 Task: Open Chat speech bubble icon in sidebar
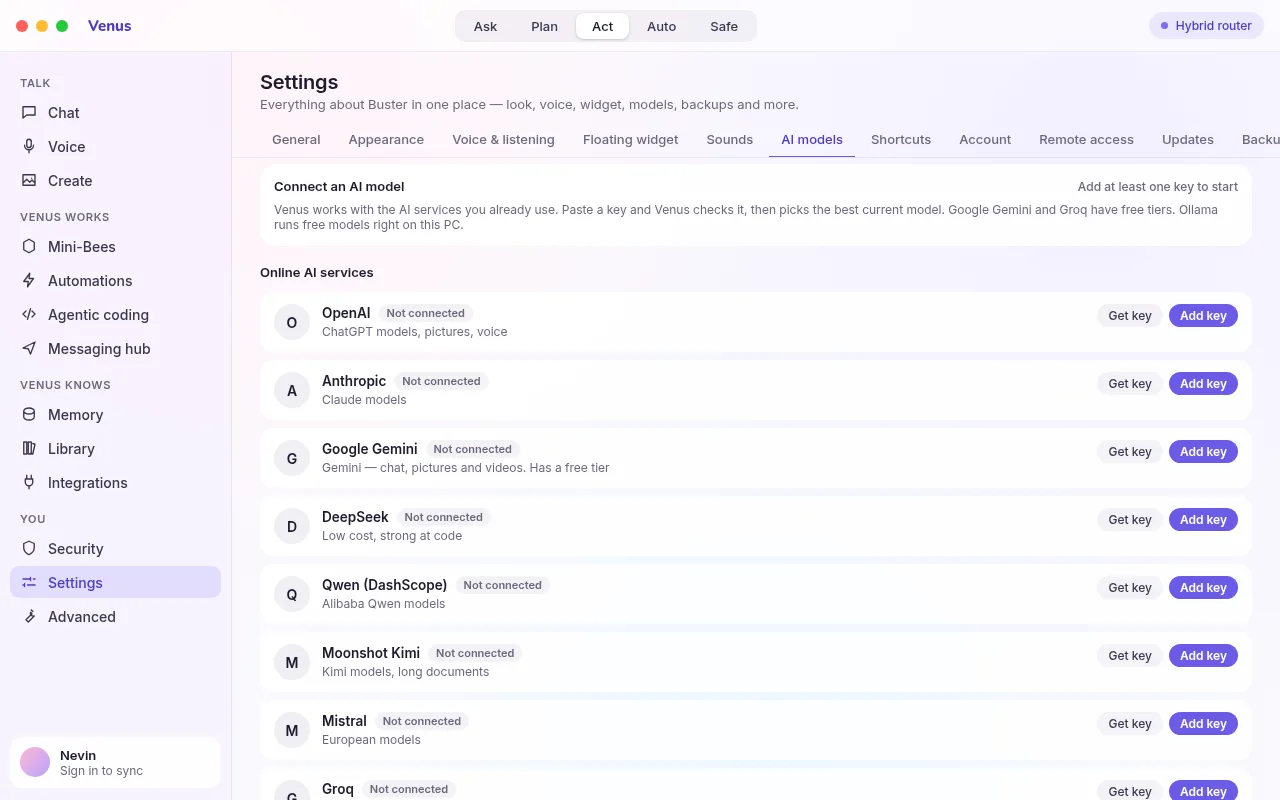tap(29, 113)
